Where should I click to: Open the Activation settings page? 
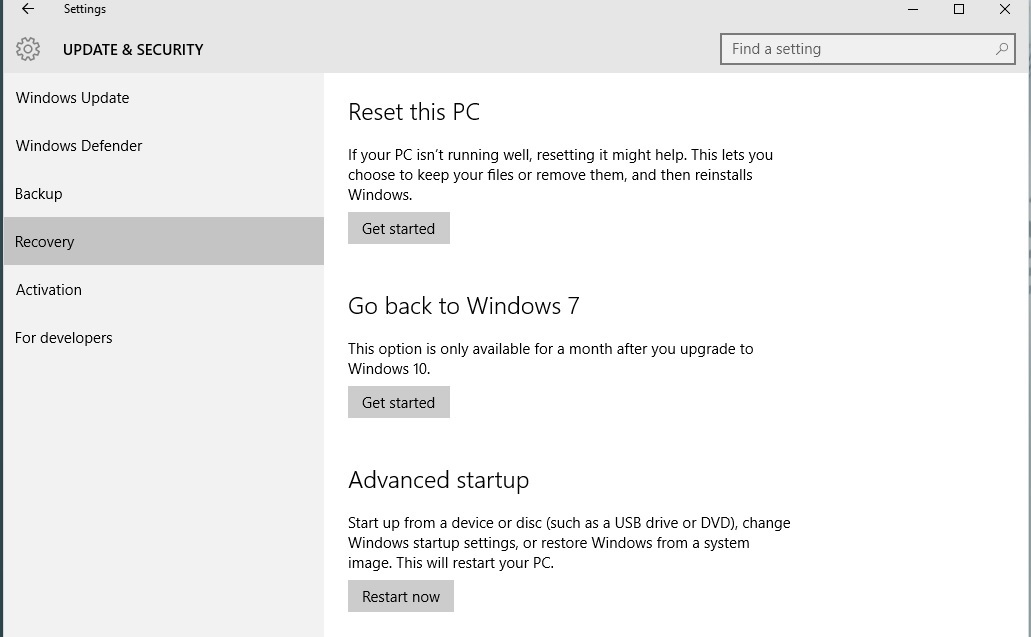[x=49, y=290]
